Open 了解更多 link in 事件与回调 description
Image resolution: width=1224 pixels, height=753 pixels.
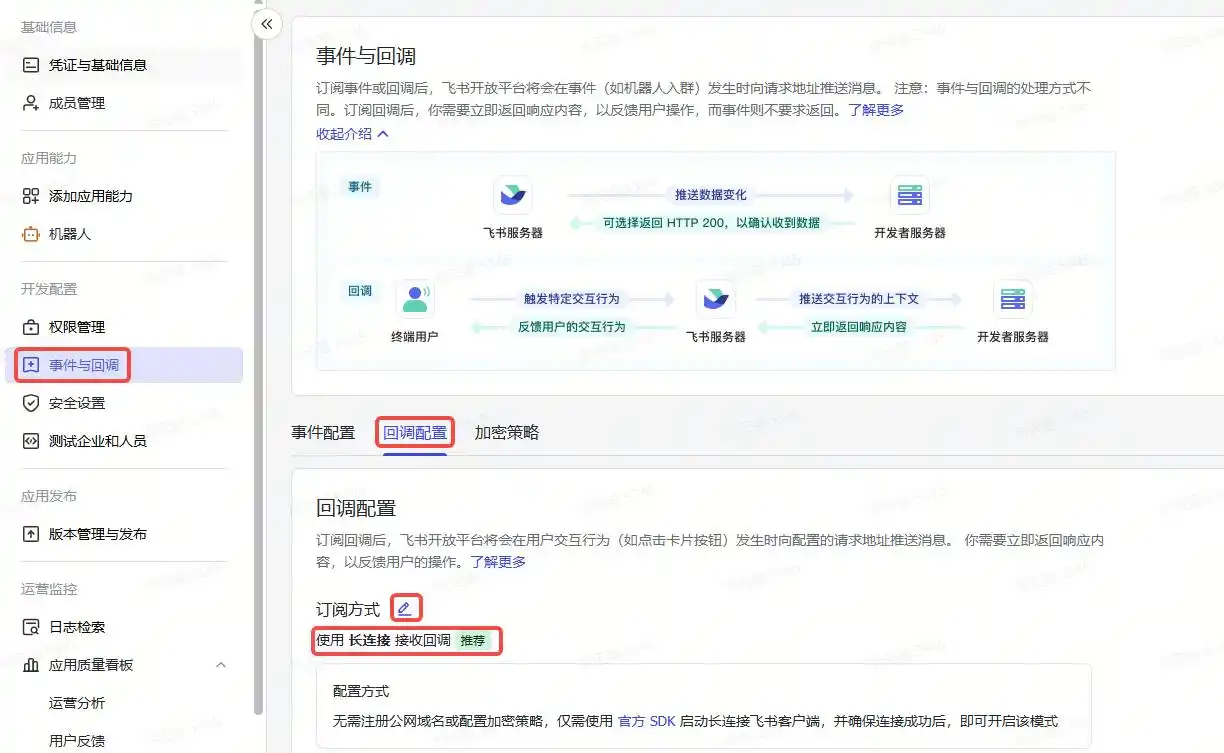876,110
